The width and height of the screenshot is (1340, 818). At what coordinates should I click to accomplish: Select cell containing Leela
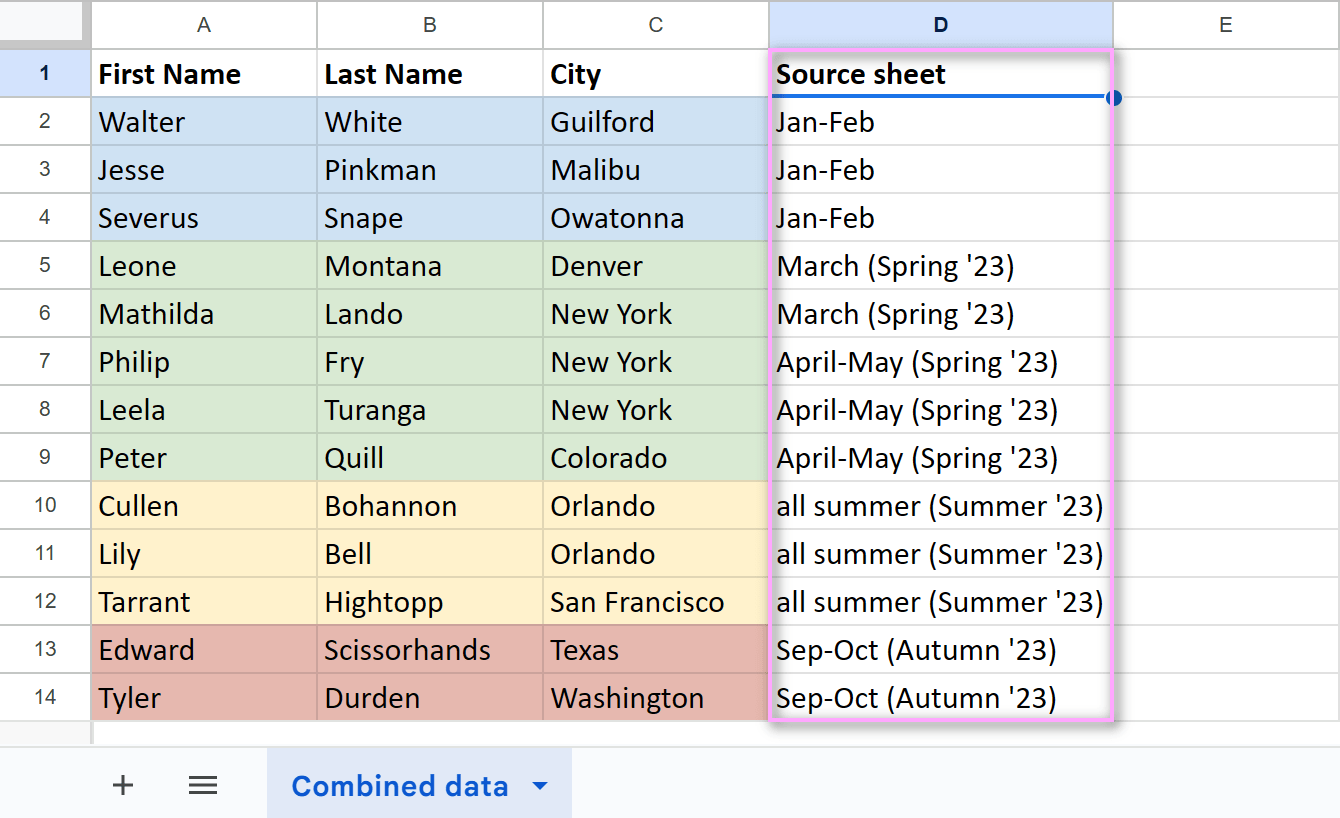click(x=204, y=410)
